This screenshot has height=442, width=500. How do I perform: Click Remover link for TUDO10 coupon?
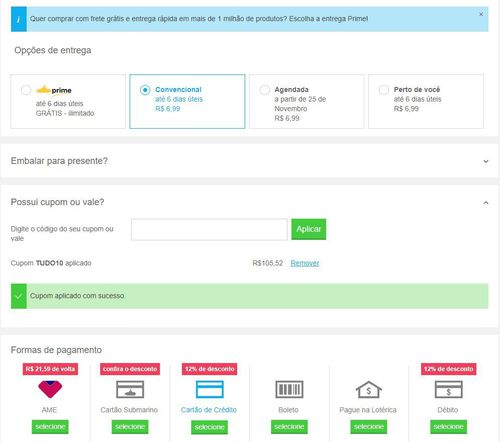[305, 263]
